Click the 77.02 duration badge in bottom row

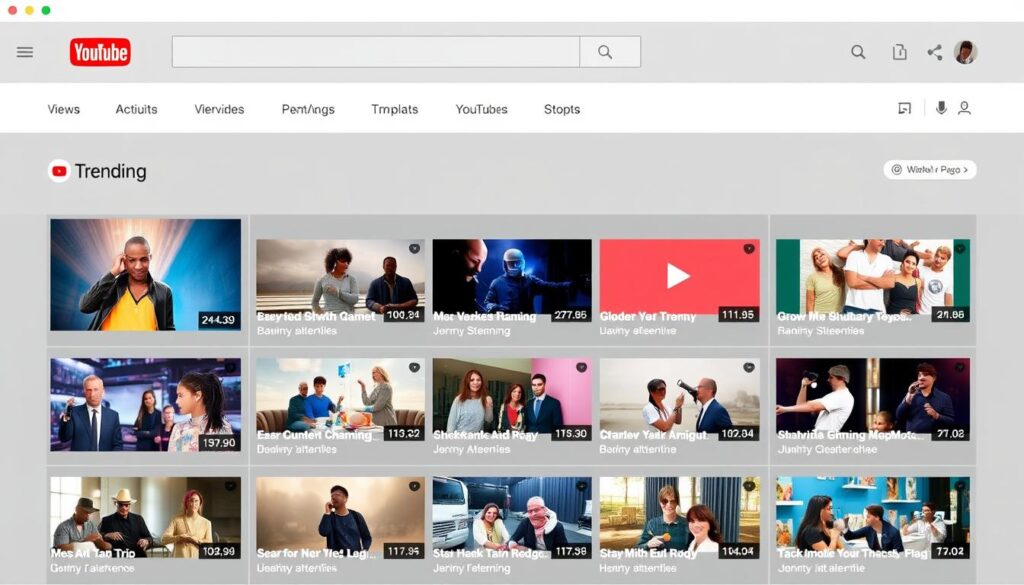(x=950, y=552)
